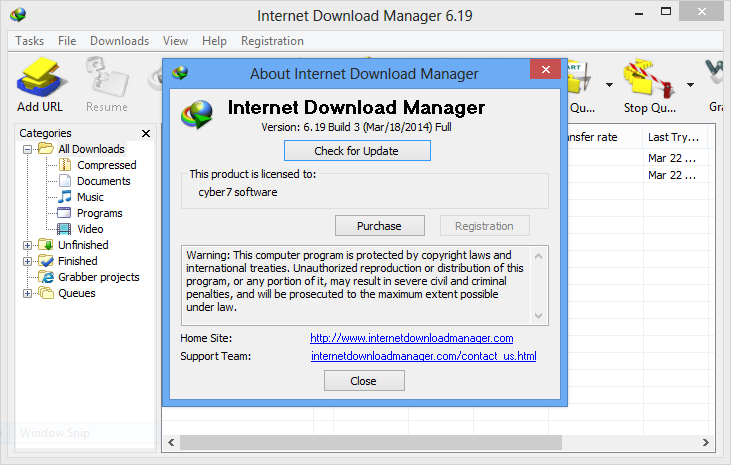The height and width of the screenshot is (465, 731).
Task: Click the cyber7 software licensee text
Action: [238, 192]
